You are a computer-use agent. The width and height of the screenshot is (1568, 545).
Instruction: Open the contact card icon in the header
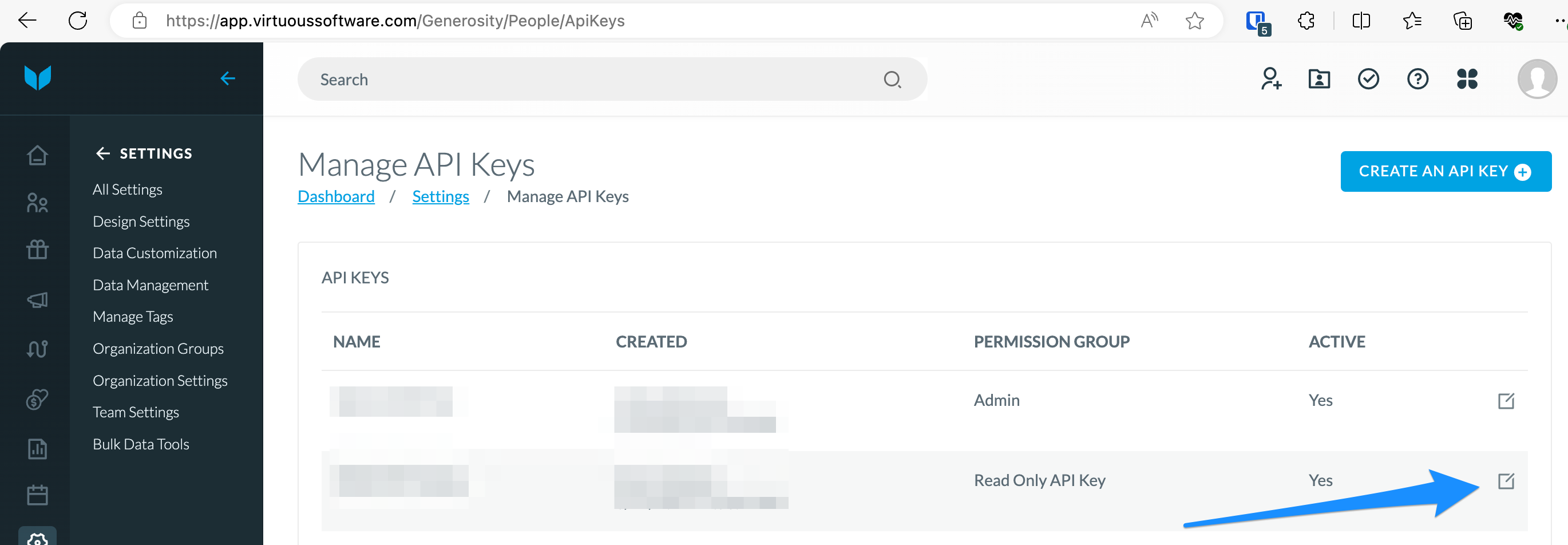click(x=1319, y=78)
